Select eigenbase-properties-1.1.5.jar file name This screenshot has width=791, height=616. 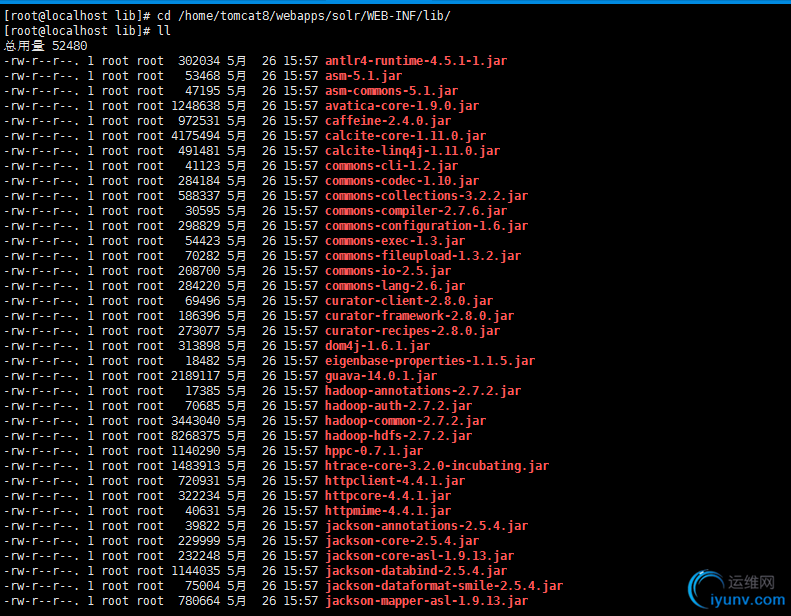(430, 361)
